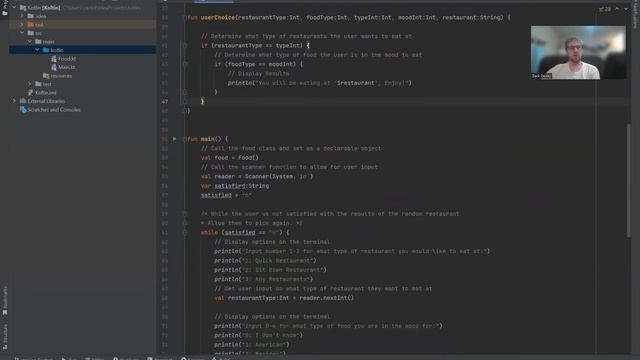Click the Main.kt Kotlin file icon

tap(54, 67)
